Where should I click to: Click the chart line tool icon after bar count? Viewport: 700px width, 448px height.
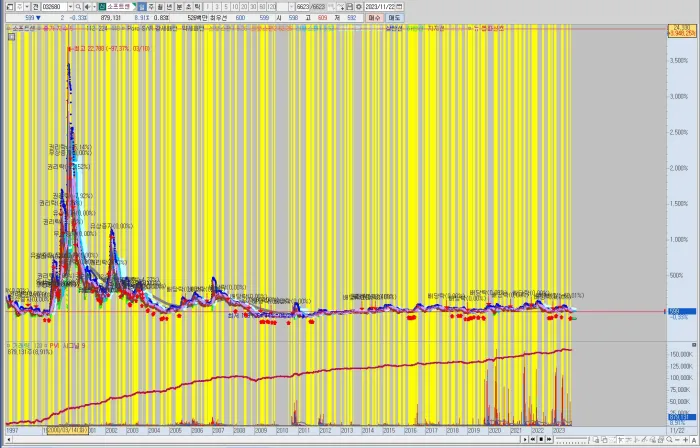pos(331,7)
